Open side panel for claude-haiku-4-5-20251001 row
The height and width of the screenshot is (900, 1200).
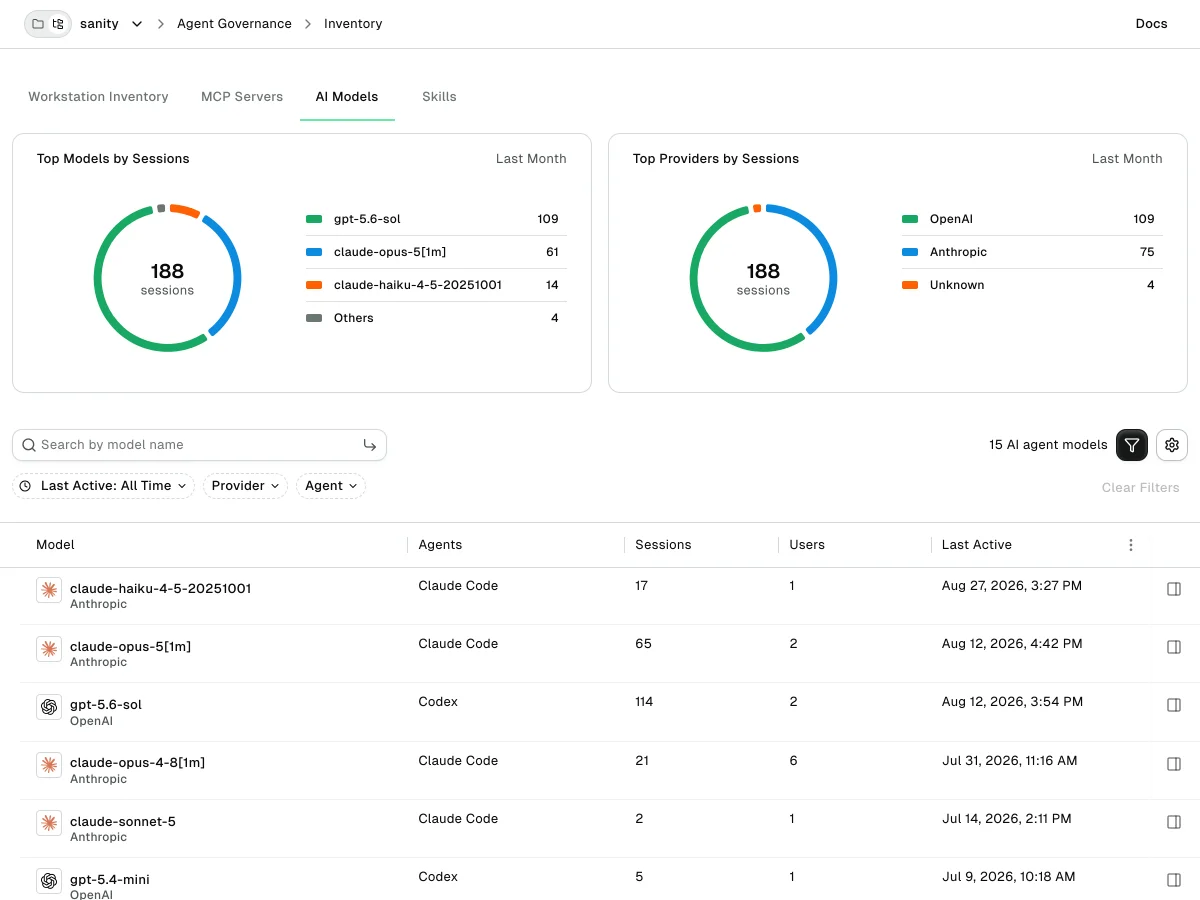point(1175,589)
